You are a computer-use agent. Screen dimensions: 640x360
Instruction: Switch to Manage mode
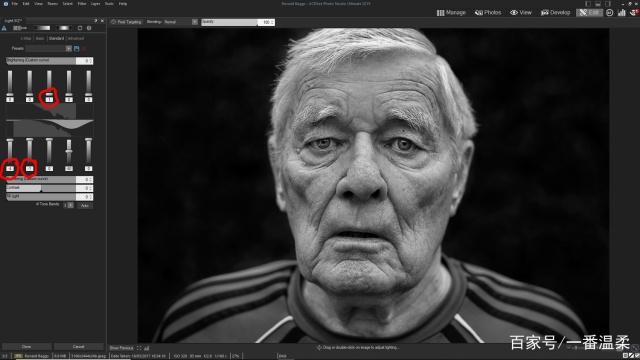point(451,13)
